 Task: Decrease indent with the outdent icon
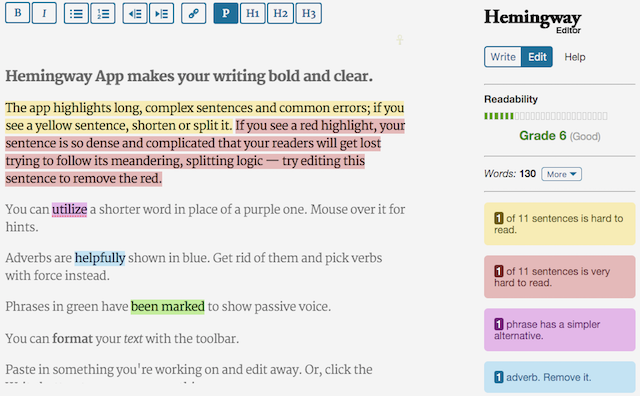tap(135, 13)
